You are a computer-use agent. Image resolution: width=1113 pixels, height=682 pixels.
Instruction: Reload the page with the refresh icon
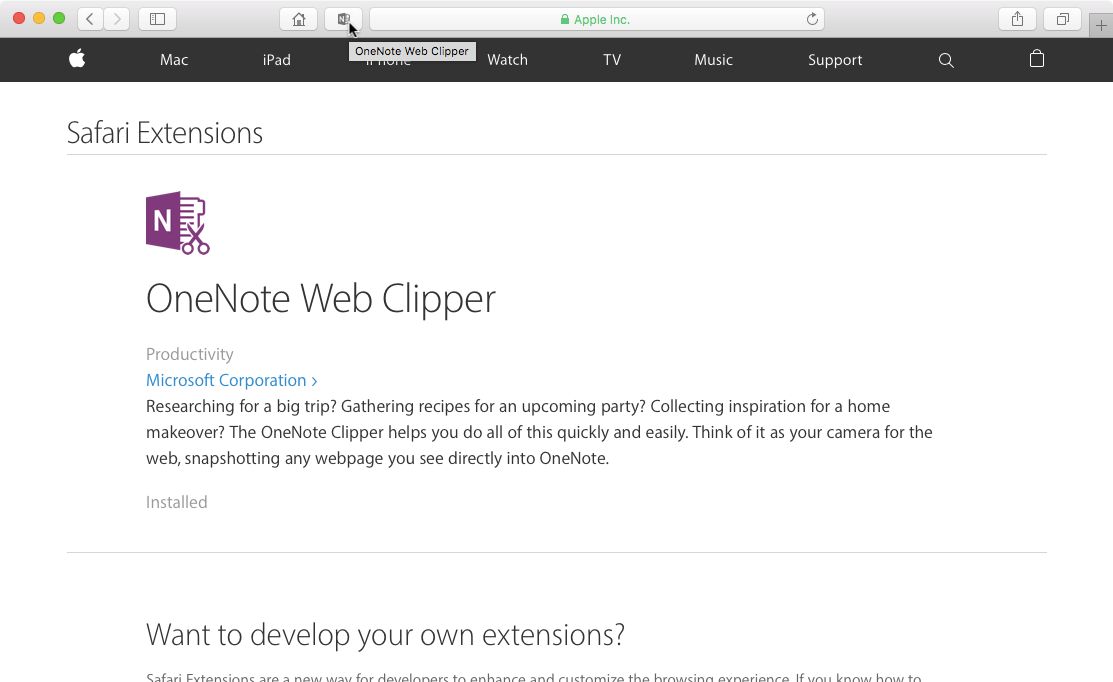point(812,19)
